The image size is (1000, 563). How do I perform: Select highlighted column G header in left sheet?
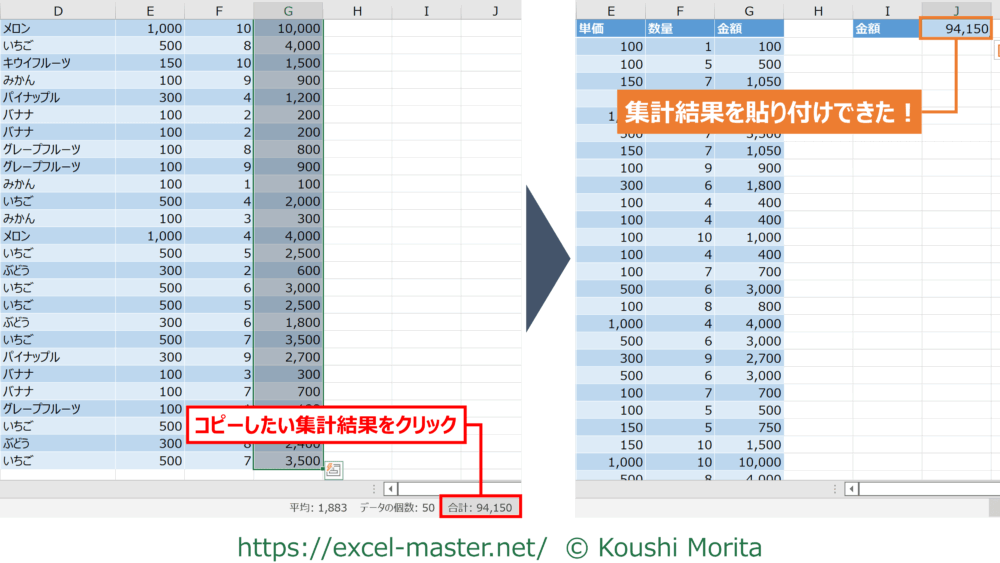(x=288, y=10)
